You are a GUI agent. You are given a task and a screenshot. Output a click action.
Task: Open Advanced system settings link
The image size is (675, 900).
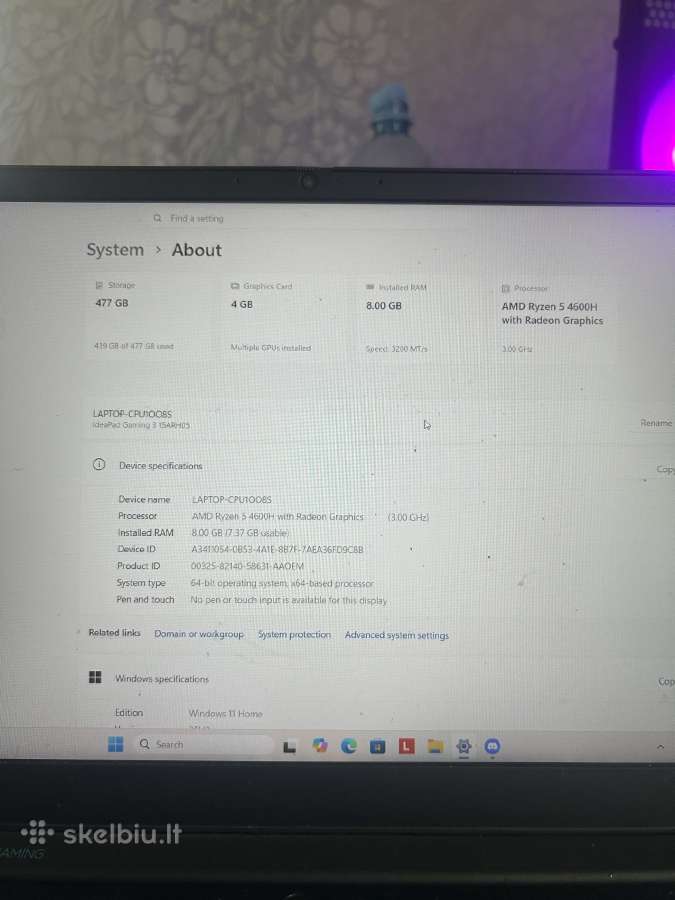pyautogui.click(x=397, y=635)
